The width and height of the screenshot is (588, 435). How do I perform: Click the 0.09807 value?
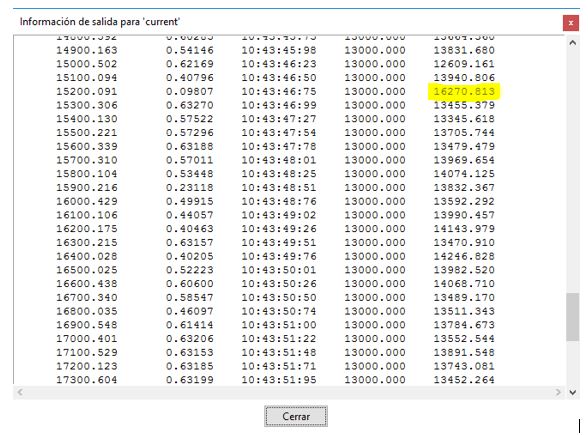coord(190,92)
